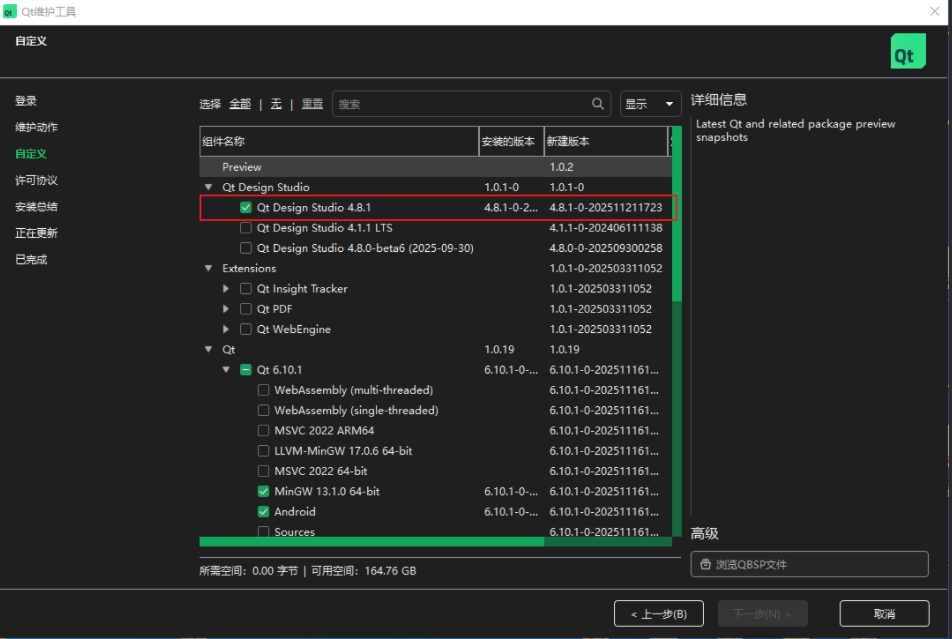The width and height of the screenshot is (952, 639).
Task: Collapse the Qt 6.10.1 node
Action: 226,369
